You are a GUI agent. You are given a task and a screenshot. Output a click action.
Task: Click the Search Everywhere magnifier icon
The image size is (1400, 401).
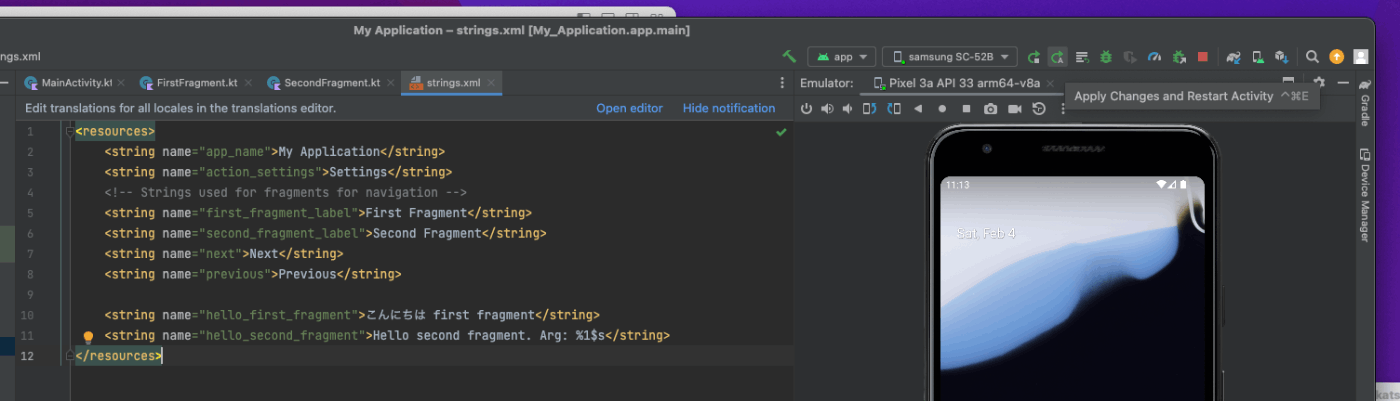1313,57
